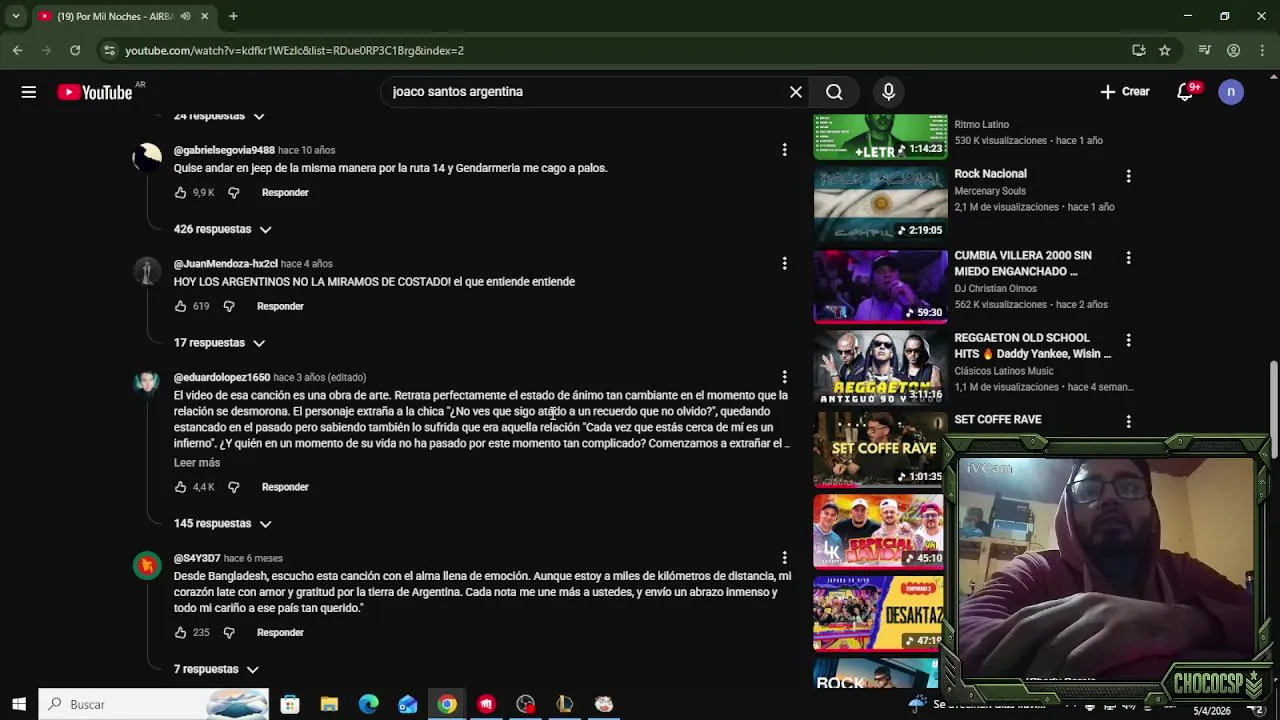Reload the YouTube page

click(75, 50)
